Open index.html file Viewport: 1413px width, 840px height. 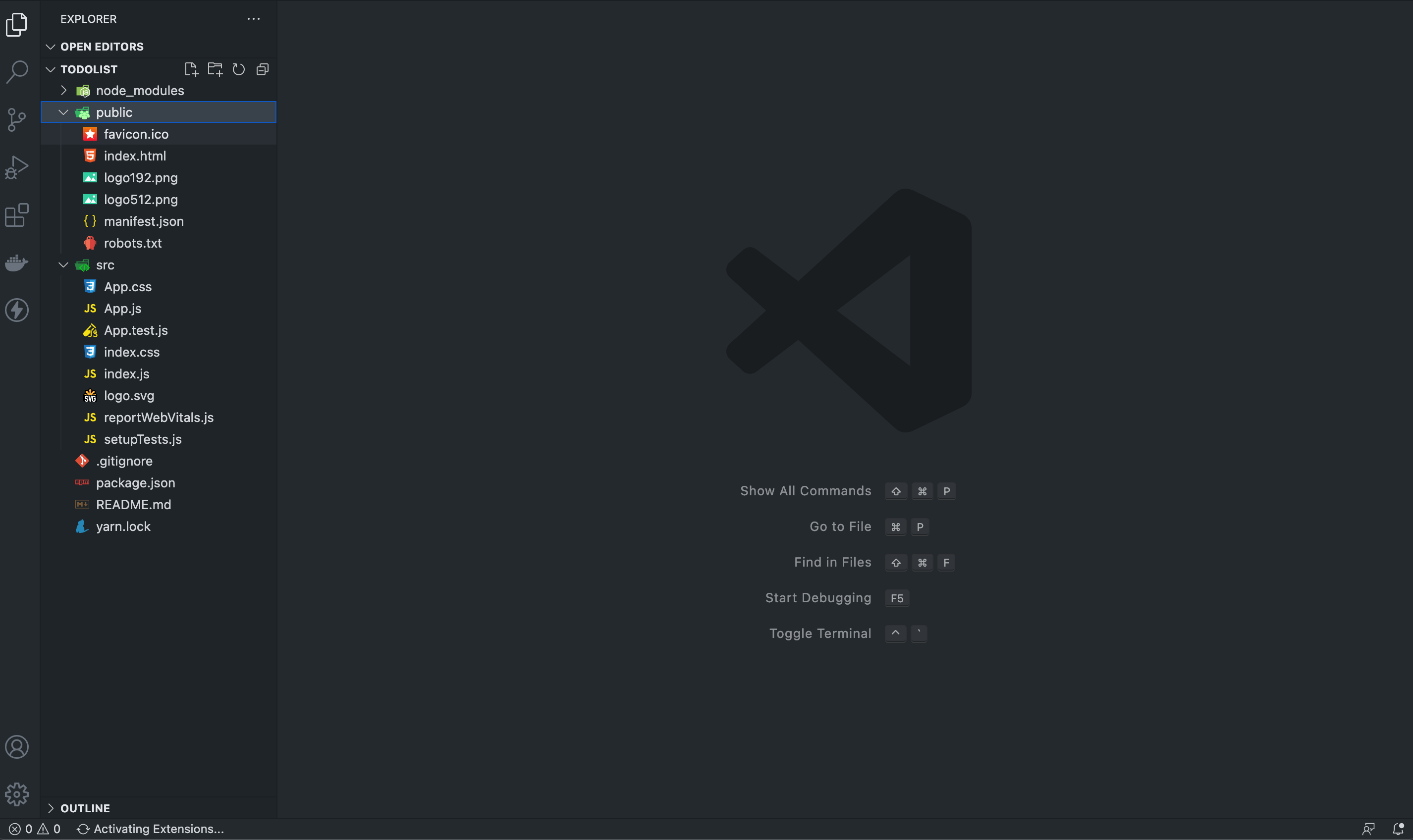[159, 156]
